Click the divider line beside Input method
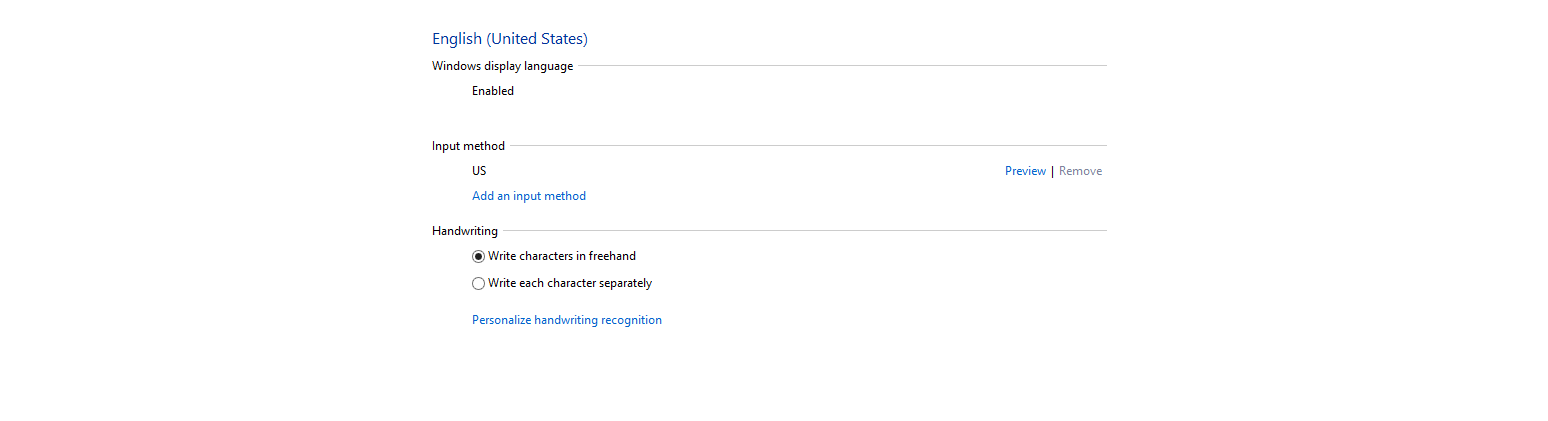This screenshot has height=421, width=1548. pos(806,146)
